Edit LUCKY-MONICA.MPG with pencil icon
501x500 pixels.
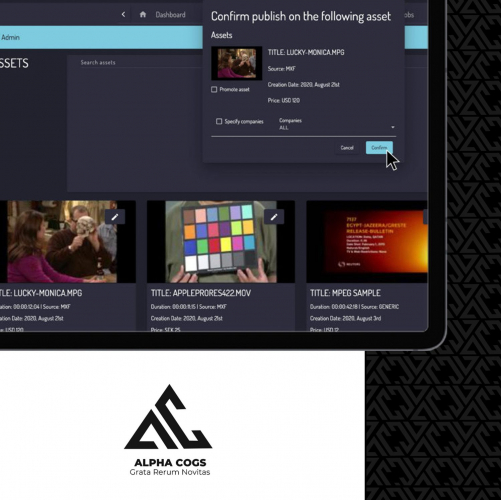[x=115, y=217]
